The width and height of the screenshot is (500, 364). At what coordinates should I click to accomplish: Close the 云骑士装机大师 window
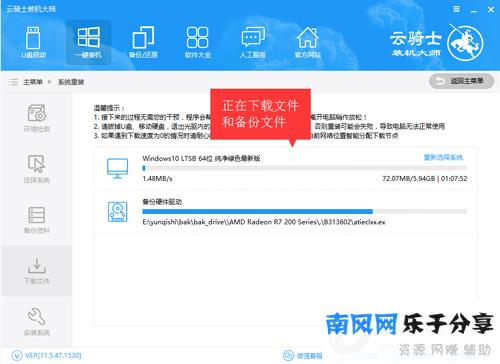[x=491, y=9]
